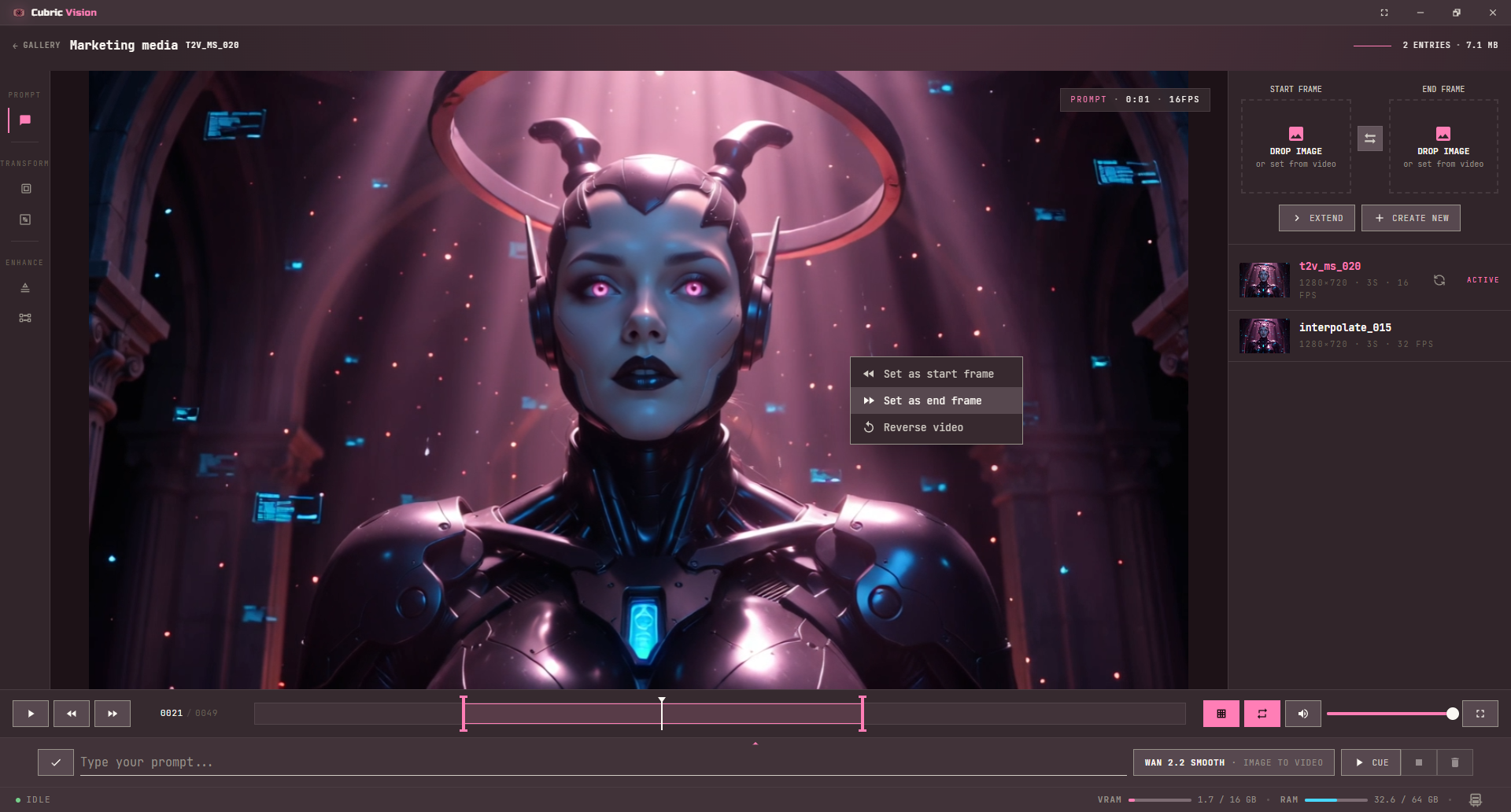Image resolution: width=1511 pixels, height=812 pixels.
Task: Open the Prompt chat-bubble tool
Action: tap(25, 120)
